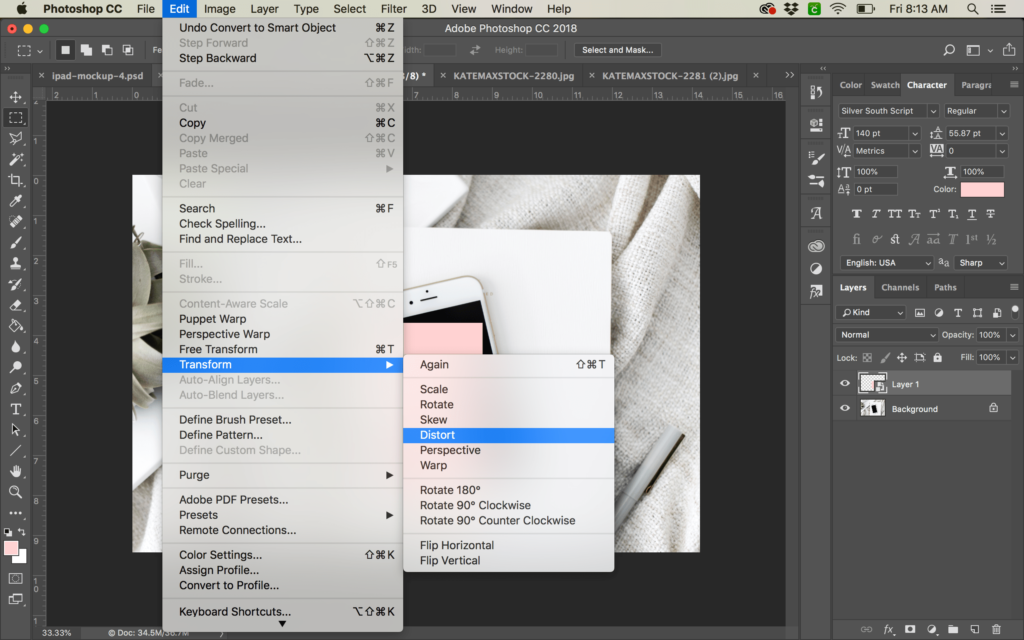The height and width of the screenshot is (640, 1024).
Task: Select the Path Selection tool
Action: pos(16,430)
